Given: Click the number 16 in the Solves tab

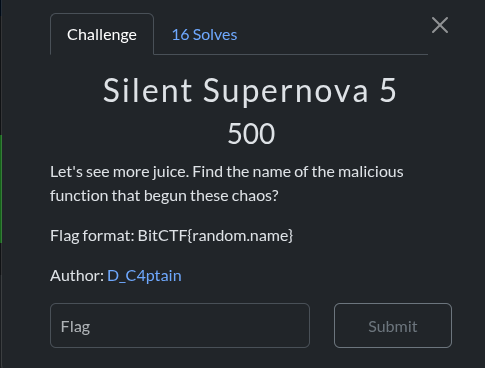Looking at the screenshot, I should coord(180,35).
